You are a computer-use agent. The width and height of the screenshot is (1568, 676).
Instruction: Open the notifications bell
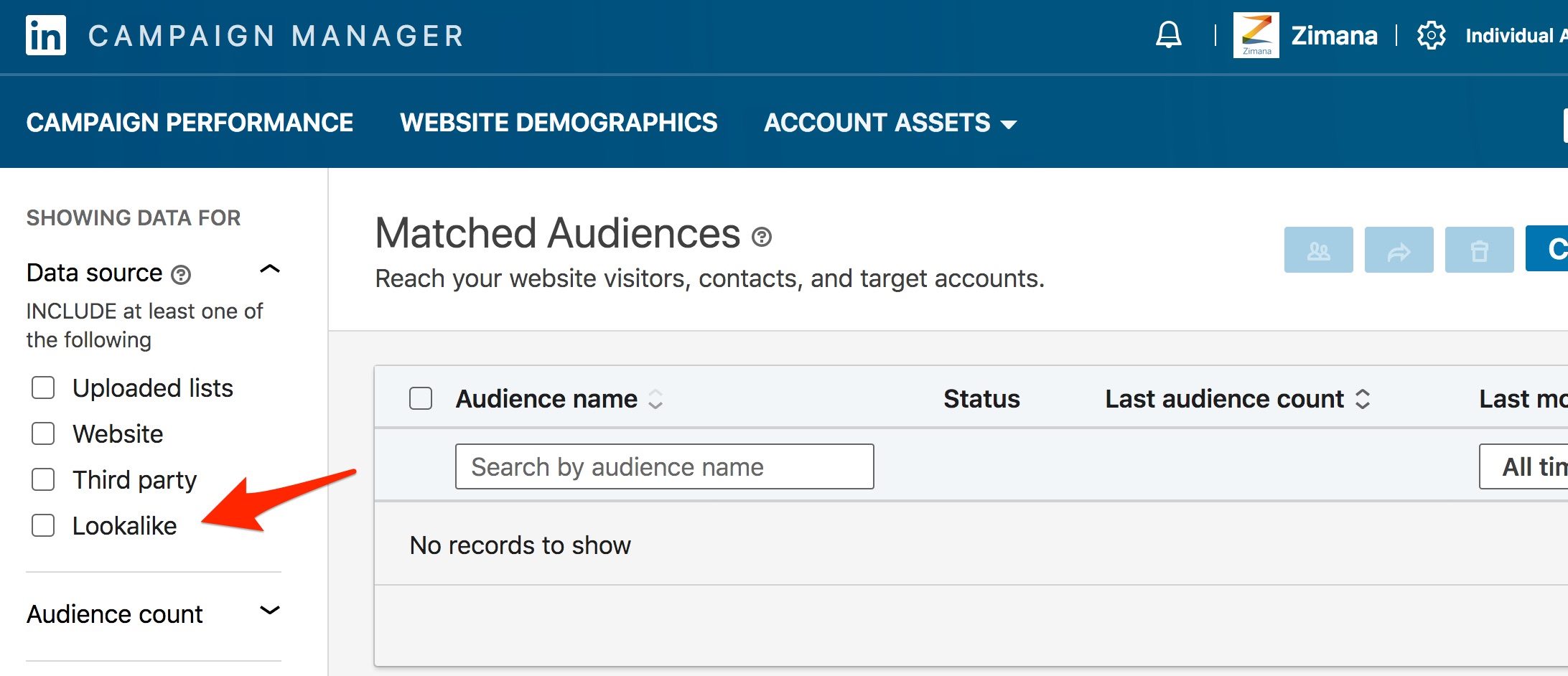(1168, 34)
